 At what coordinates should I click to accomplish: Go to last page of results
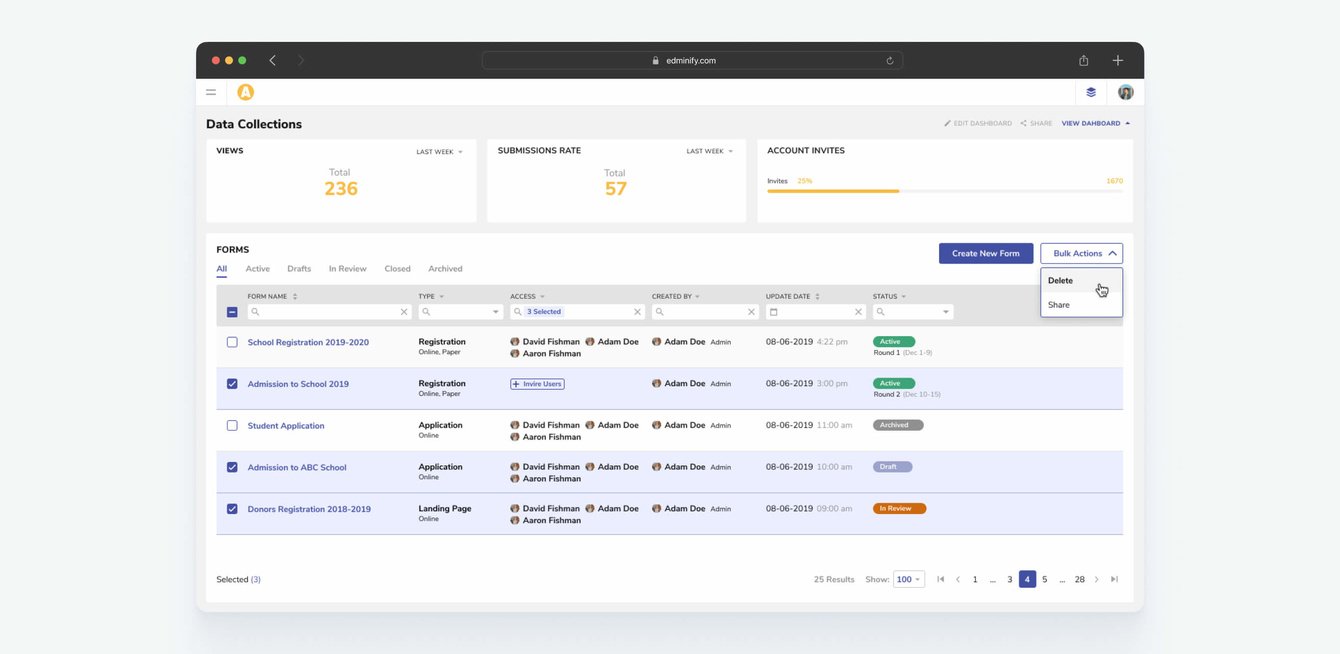tap(1114, 579)
